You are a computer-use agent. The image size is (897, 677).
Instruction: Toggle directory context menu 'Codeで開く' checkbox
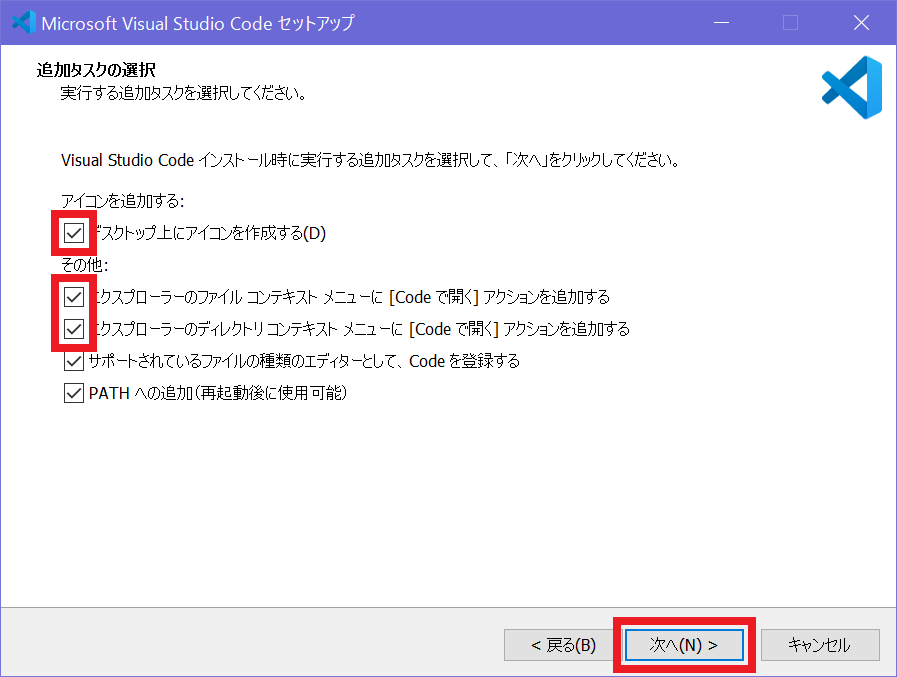coord(73,329)
